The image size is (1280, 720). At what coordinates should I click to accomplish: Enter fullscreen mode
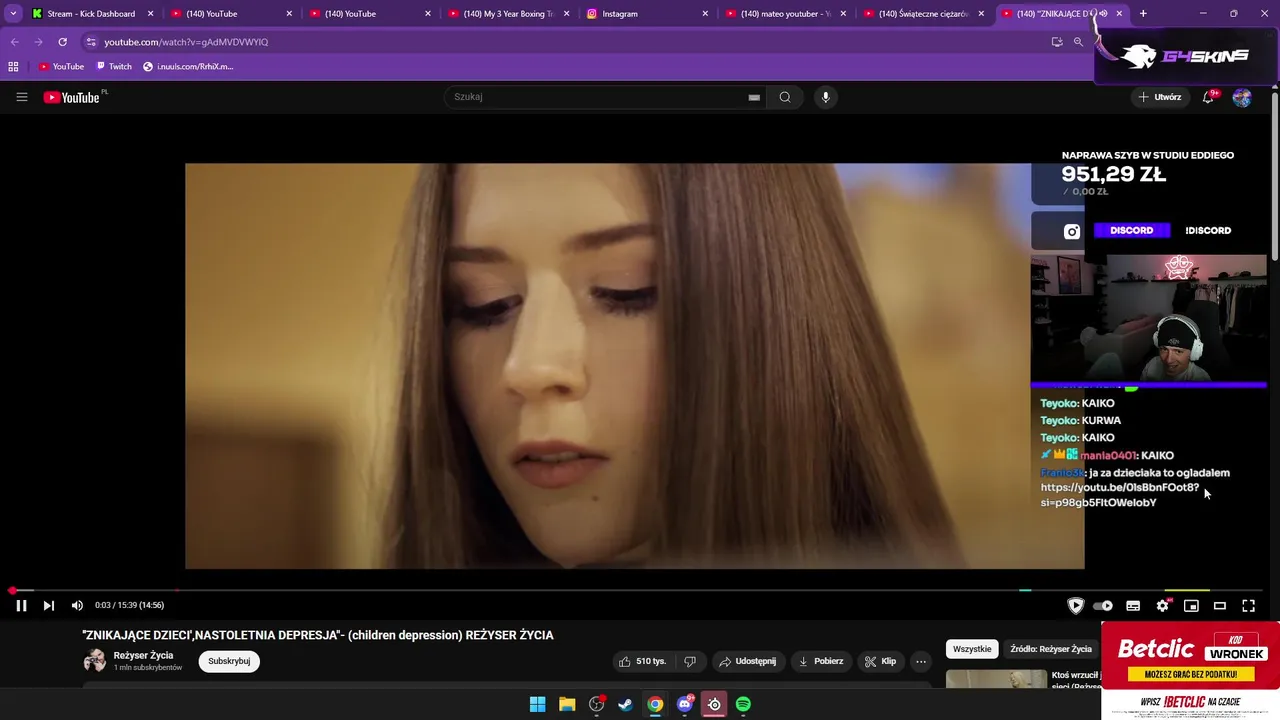coord(1248,605)
